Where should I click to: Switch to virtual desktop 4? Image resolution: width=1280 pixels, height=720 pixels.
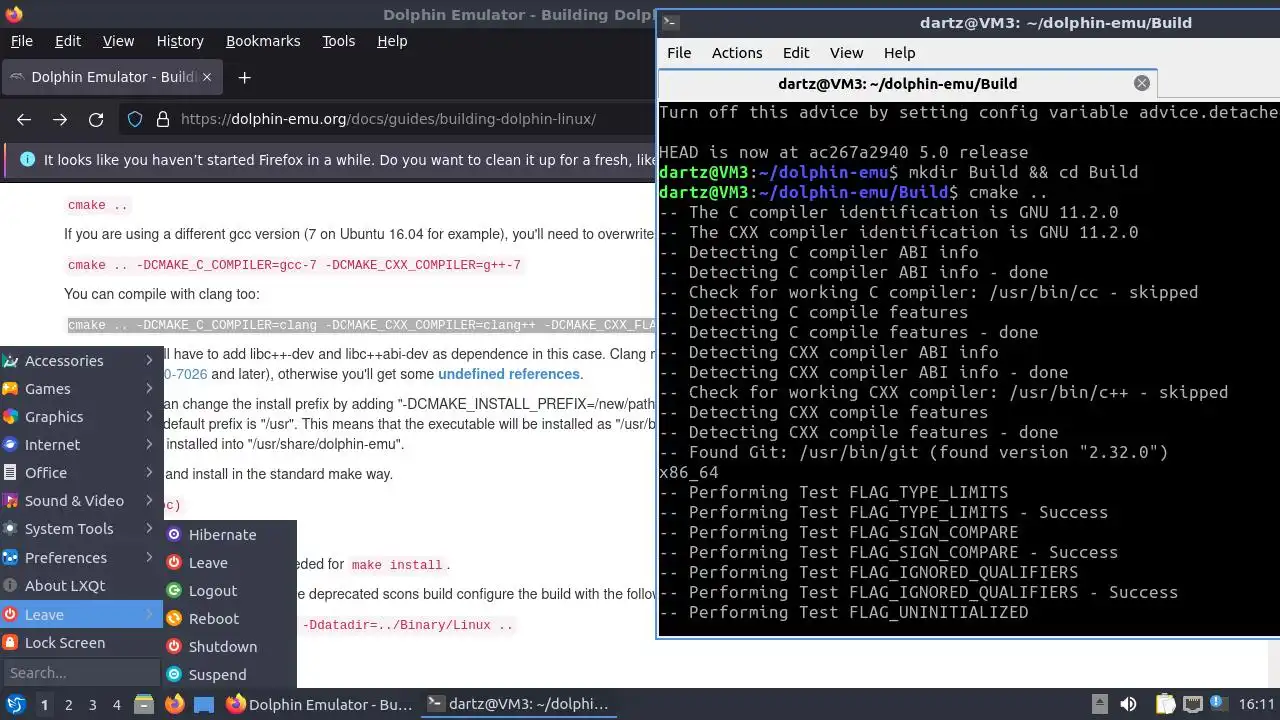tap(116, 704)
